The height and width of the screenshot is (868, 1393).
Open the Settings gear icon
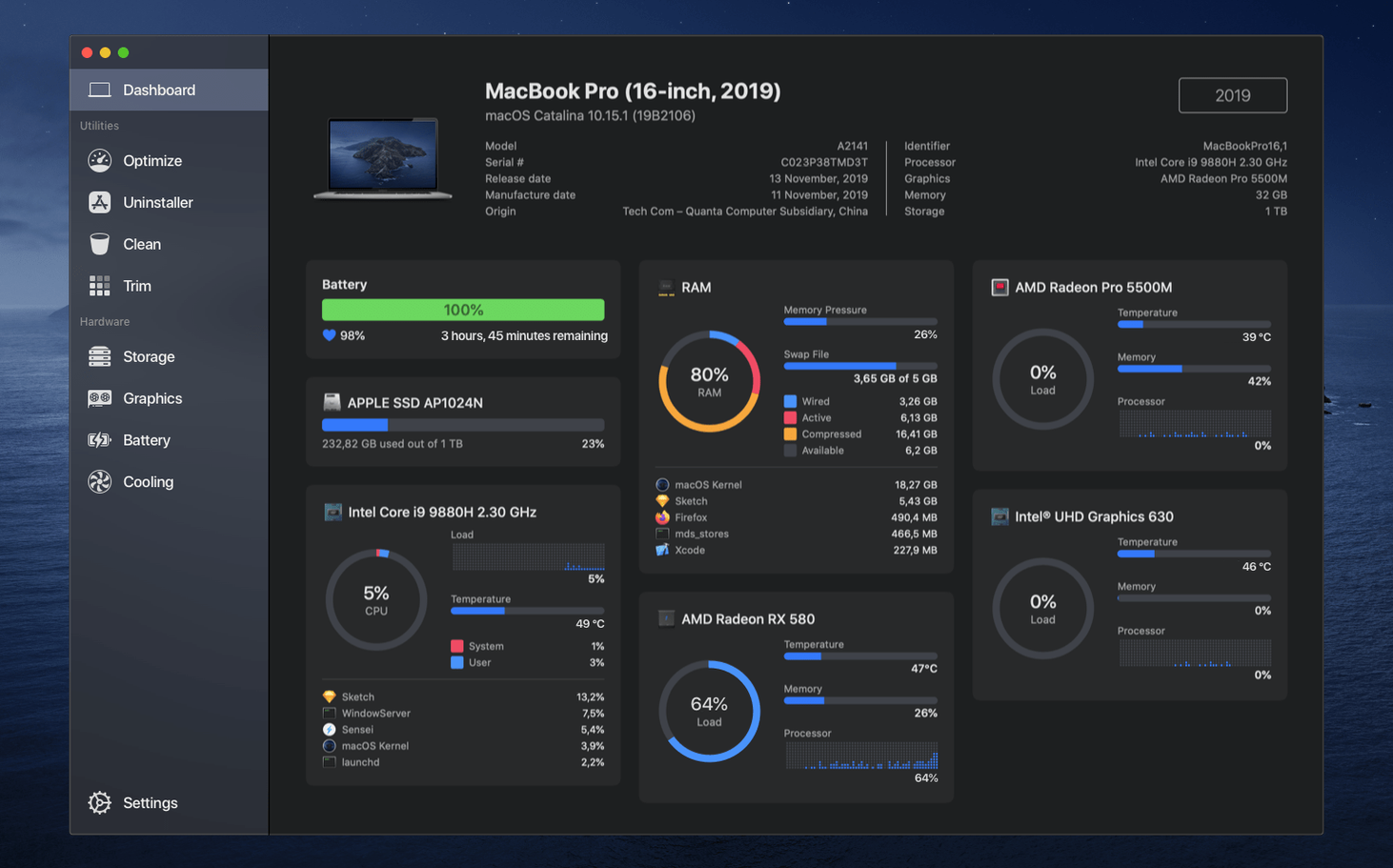(x=99, y=803)
